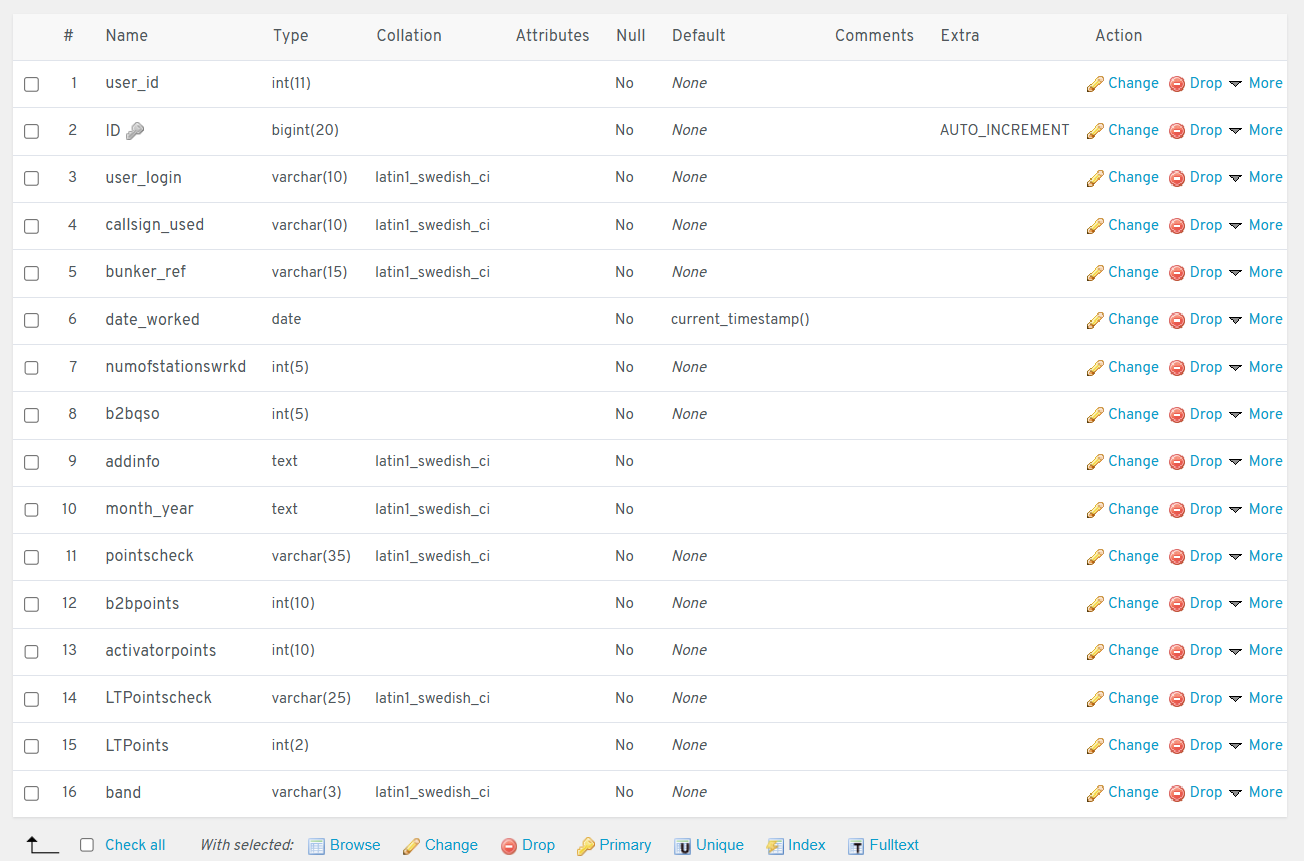Click the Name column header
This screenshot has height=861, width=1304.
point(126,36)
